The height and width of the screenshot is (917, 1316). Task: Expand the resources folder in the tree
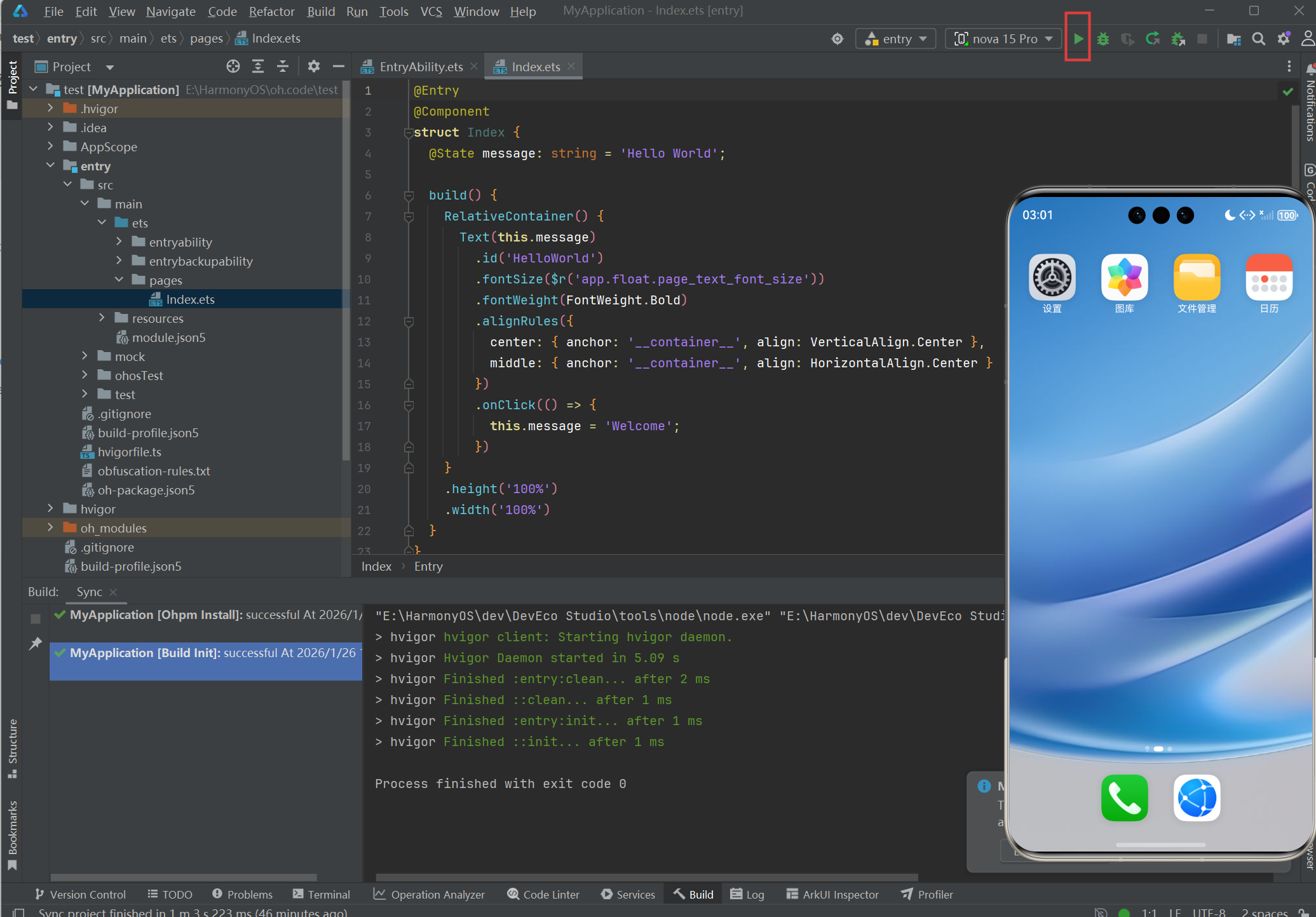tap(102, 318)
